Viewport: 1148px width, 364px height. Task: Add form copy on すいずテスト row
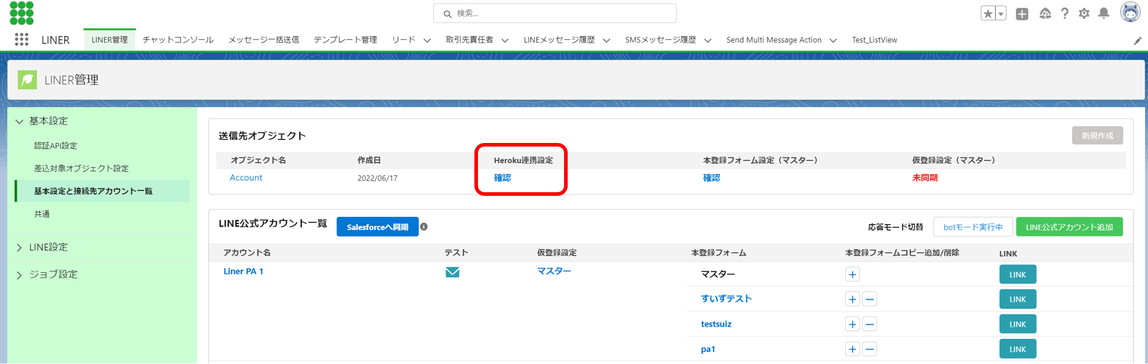[x=853, y=300]
